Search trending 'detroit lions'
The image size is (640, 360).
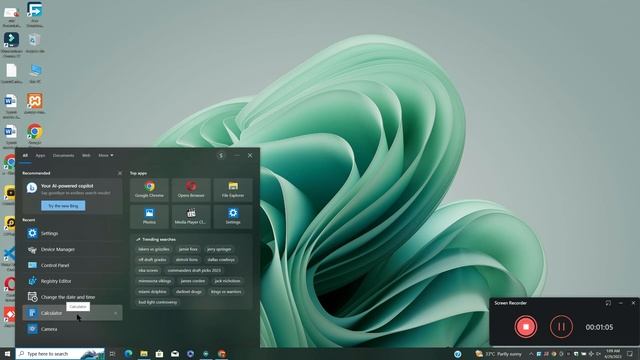187,260
